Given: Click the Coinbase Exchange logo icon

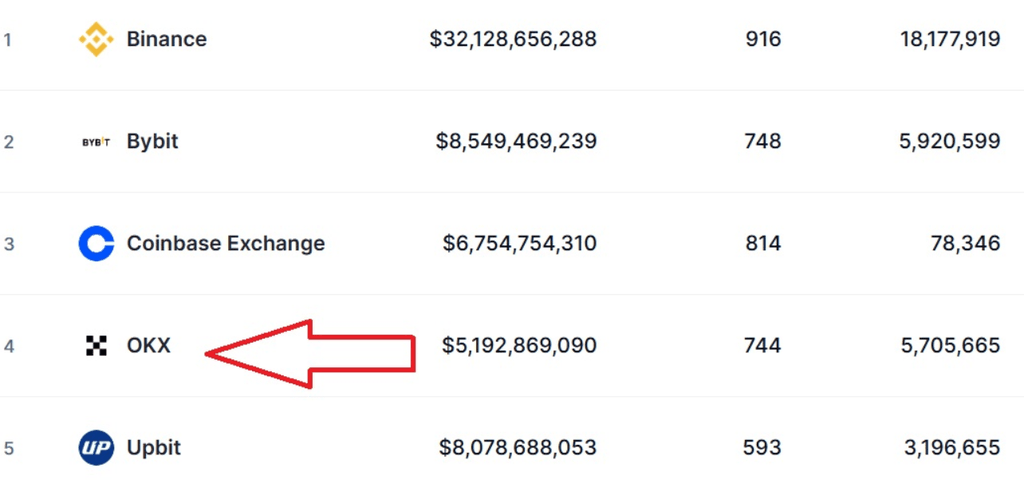Looking at the screenshot, I should click(x=96, y=243).
